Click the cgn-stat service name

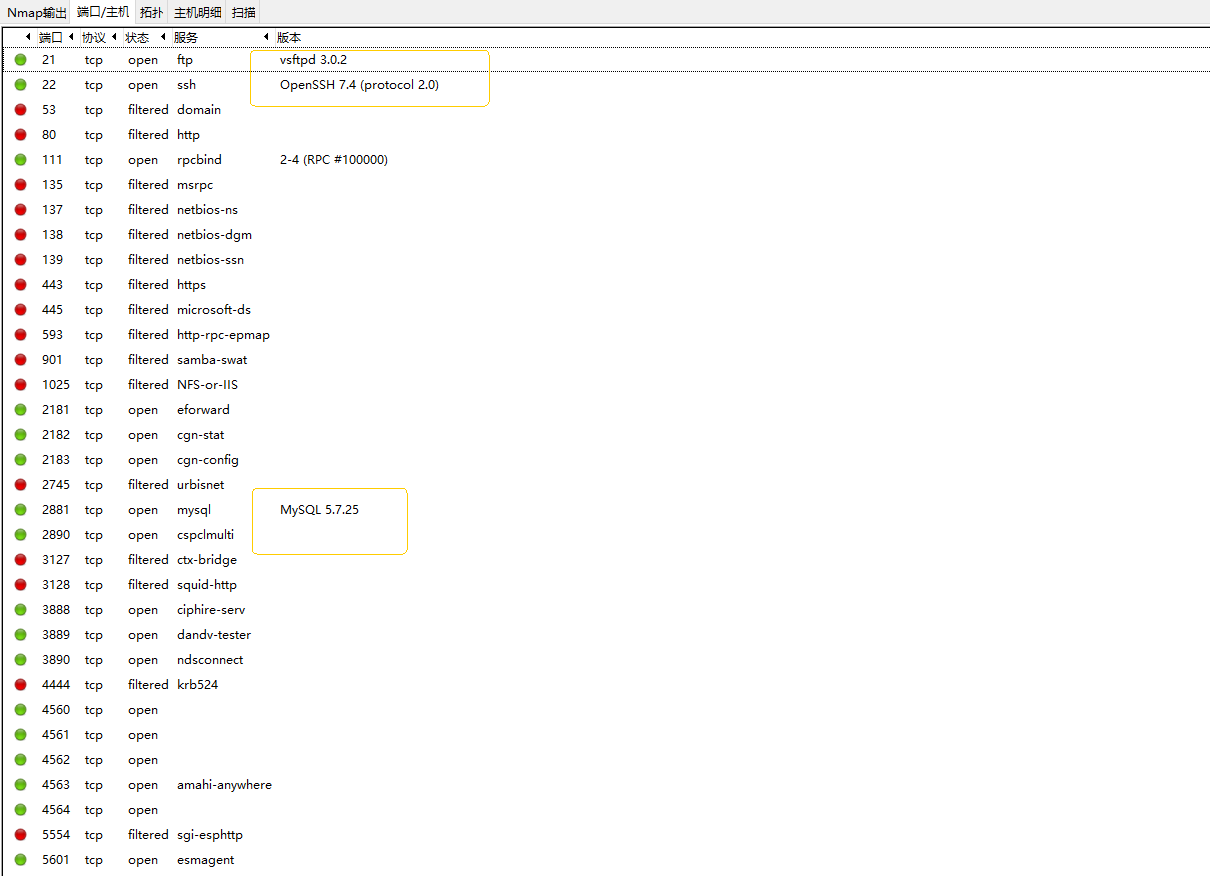[x=200, y=435]
